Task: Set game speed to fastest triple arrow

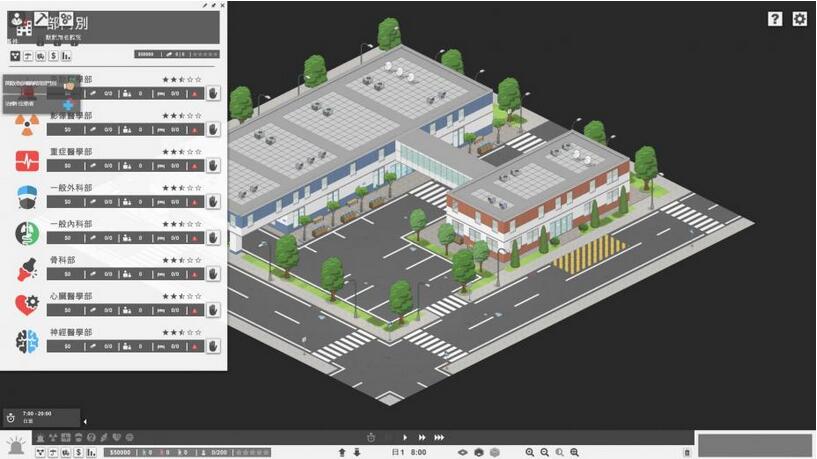Action: point(438,437)
